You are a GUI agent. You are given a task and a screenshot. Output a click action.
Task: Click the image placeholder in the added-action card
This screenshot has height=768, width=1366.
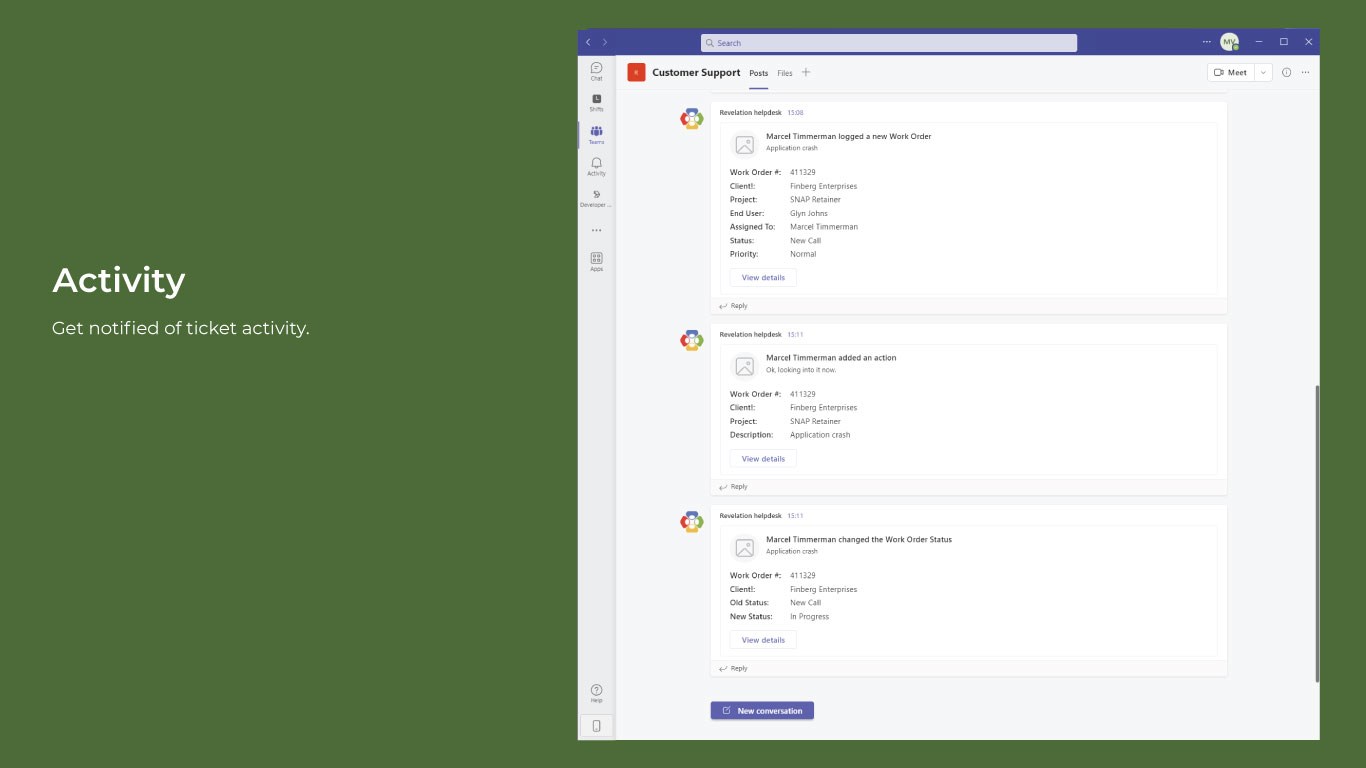coord(744,367)
